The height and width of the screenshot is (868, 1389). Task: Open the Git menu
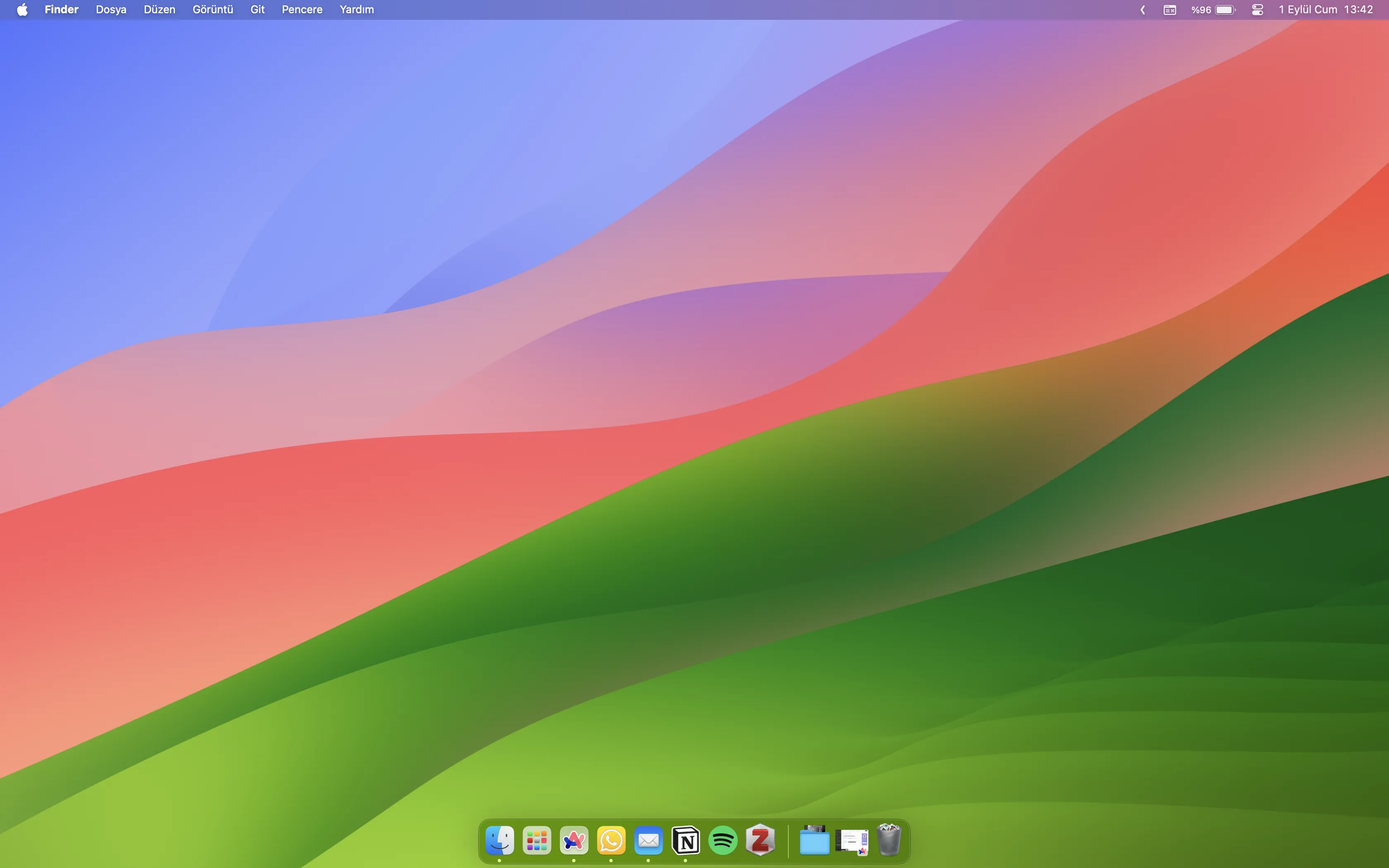258,10
